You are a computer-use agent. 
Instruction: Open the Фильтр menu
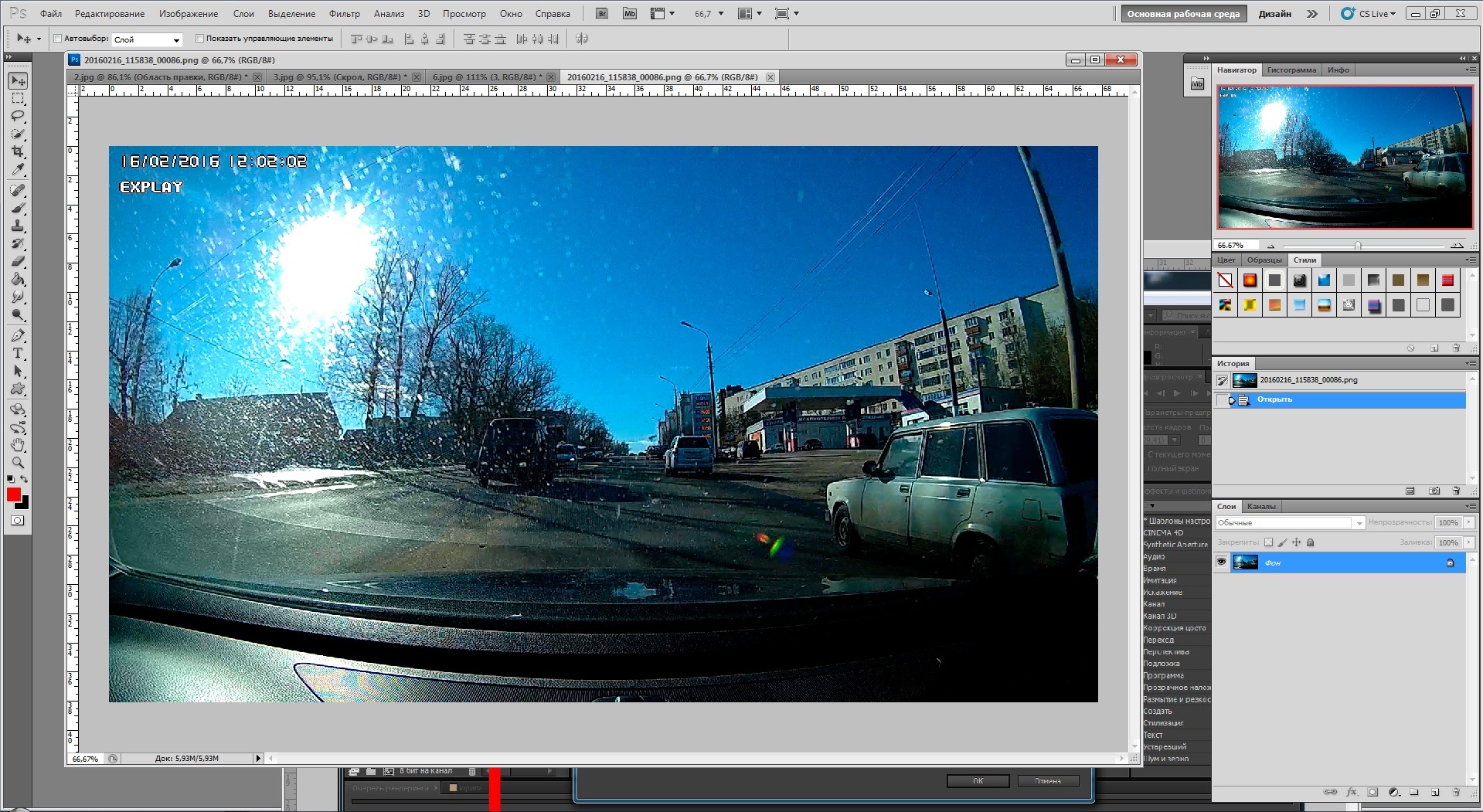click(345, 13)
